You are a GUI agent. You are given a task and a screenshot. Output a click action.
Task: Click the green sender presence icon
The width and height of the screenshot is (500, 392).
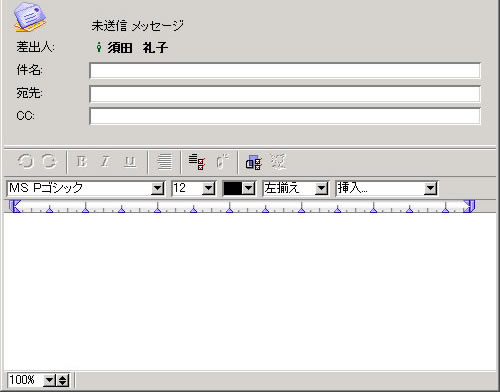(x=99, y=47)
